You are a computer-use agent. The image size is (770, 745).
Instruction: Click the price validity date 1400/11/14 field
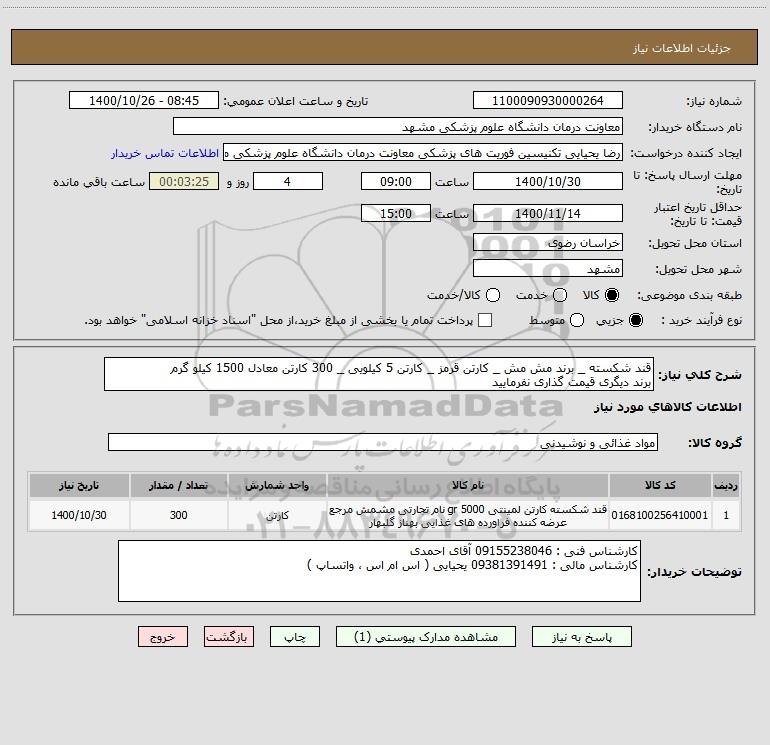(548, 214)
